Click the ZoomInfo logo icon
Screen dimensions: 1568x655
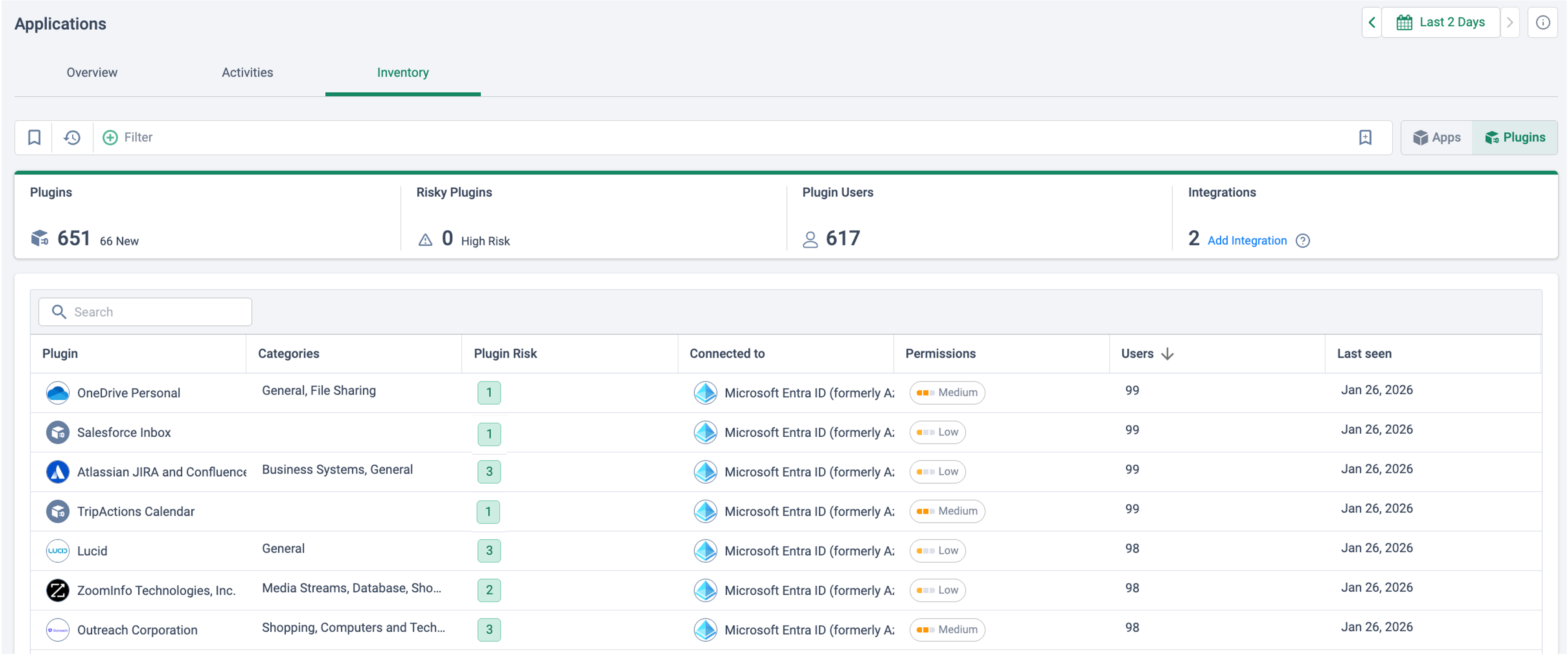tap(58, 591)
